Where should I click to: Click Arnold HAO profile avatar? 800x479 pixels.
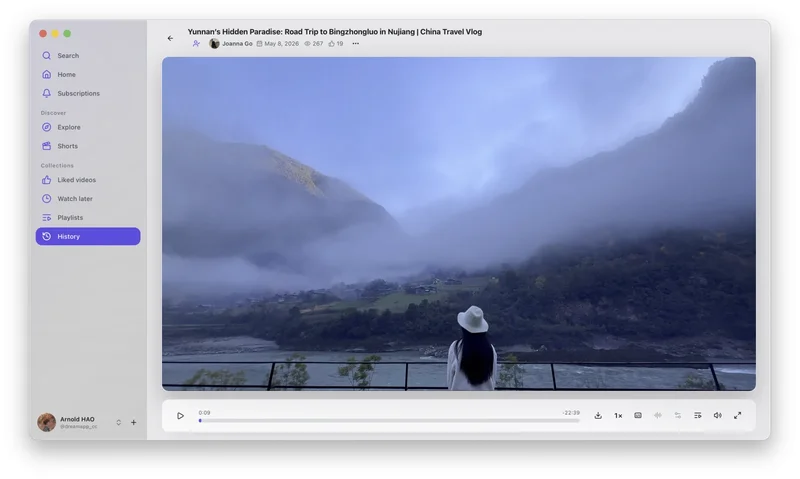[x=46, y=422]
